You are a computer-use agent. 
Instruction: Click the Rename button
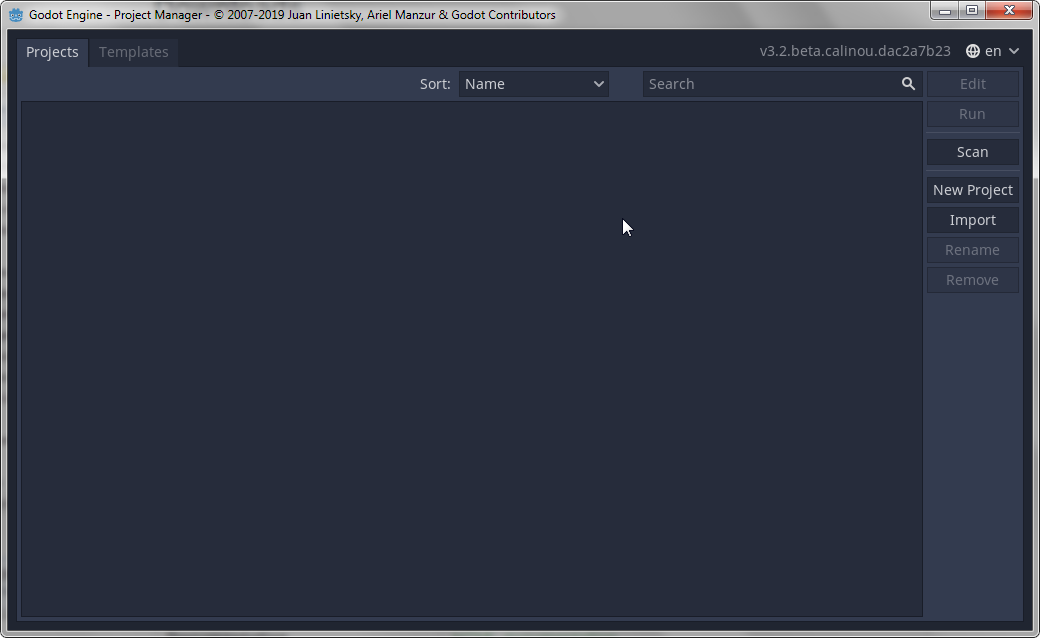pos(972,250)
